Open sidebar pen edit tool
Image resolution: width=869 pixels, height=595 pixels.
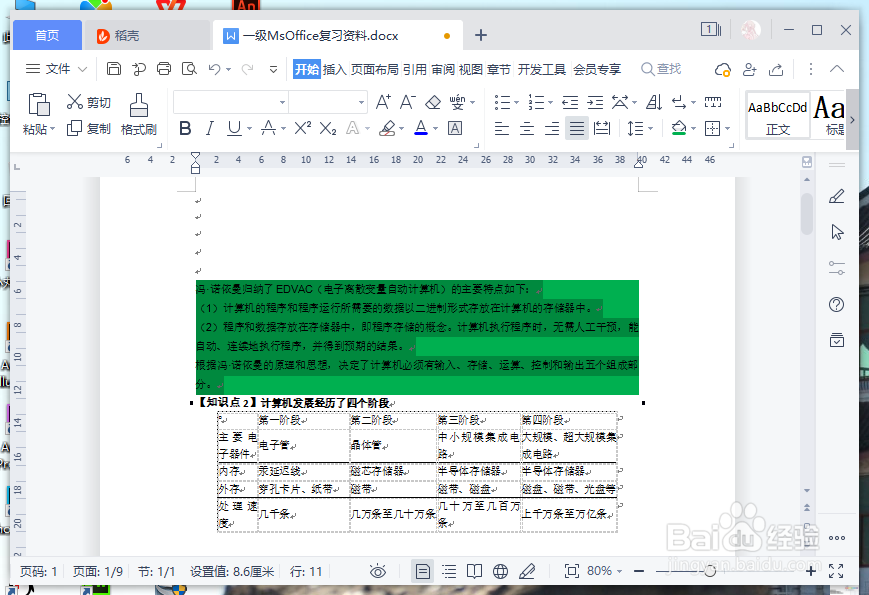tap(837, 196)
